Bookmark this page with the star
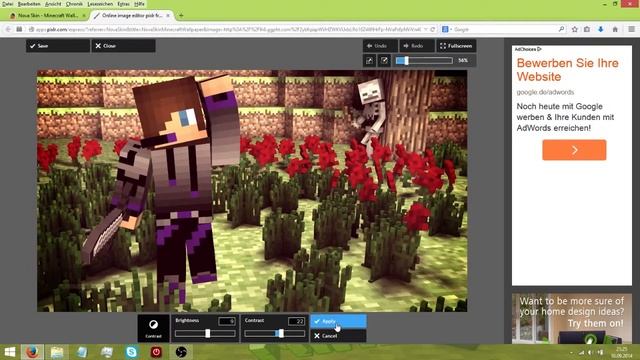Screen dimensions: 640x360 point(575,29)
